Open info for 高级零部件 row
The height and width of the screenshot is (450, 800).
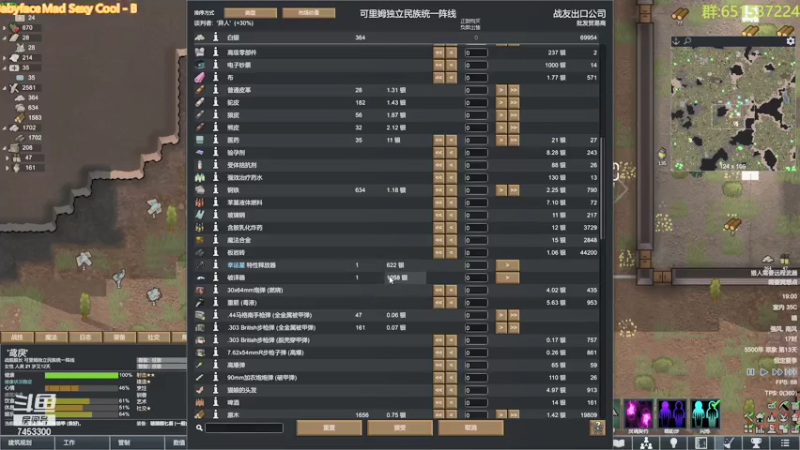[x=215, y=52]
